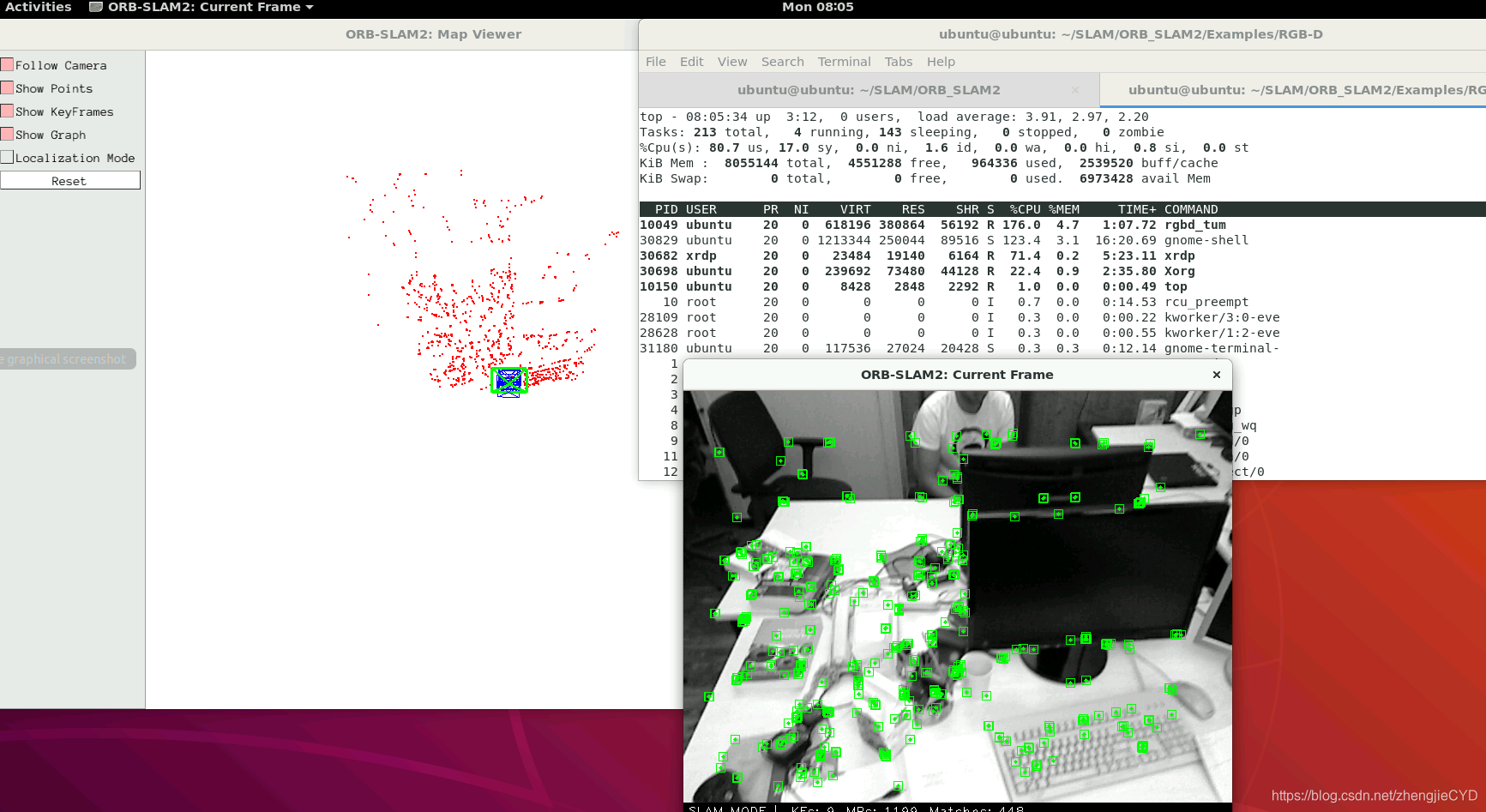Select the gnome-shell process row
Screen dimensions: 1486x812
(x=1062, y=240)
